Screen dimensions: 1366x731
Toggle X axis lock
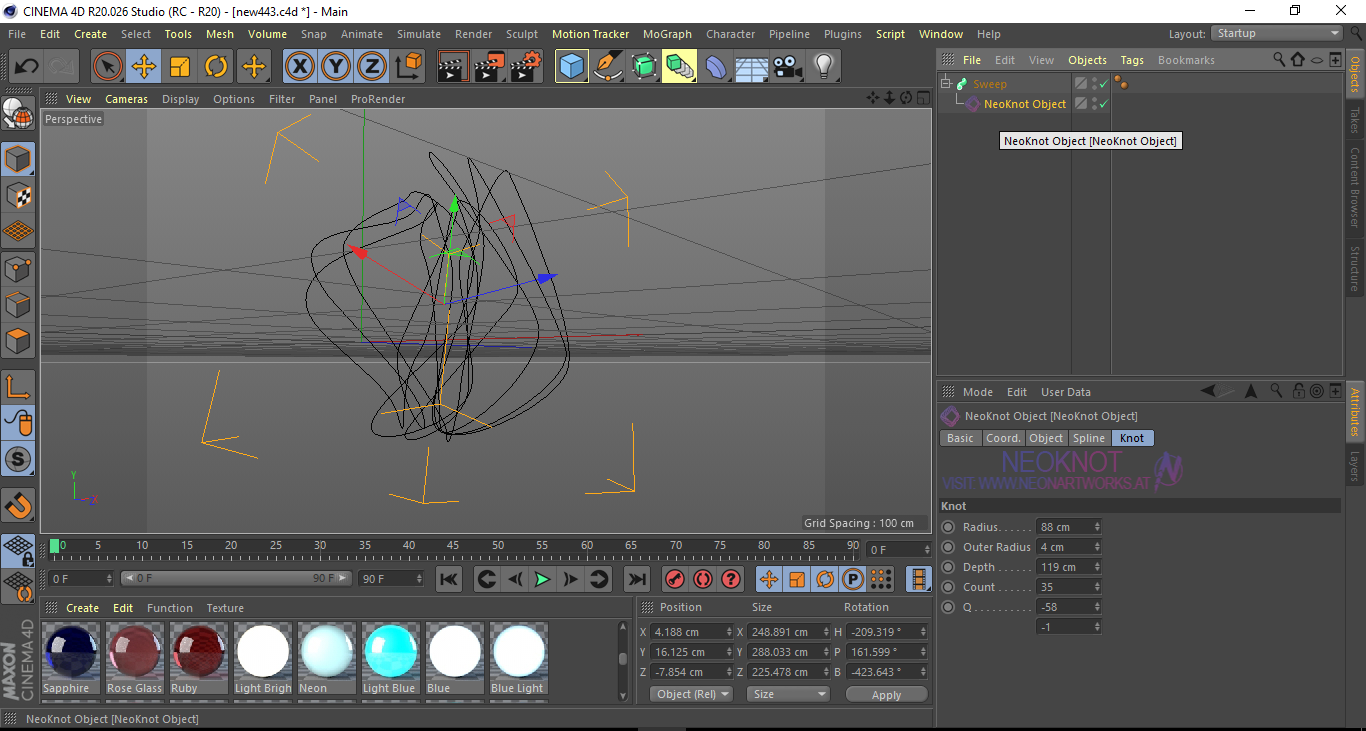pos(299,67)
